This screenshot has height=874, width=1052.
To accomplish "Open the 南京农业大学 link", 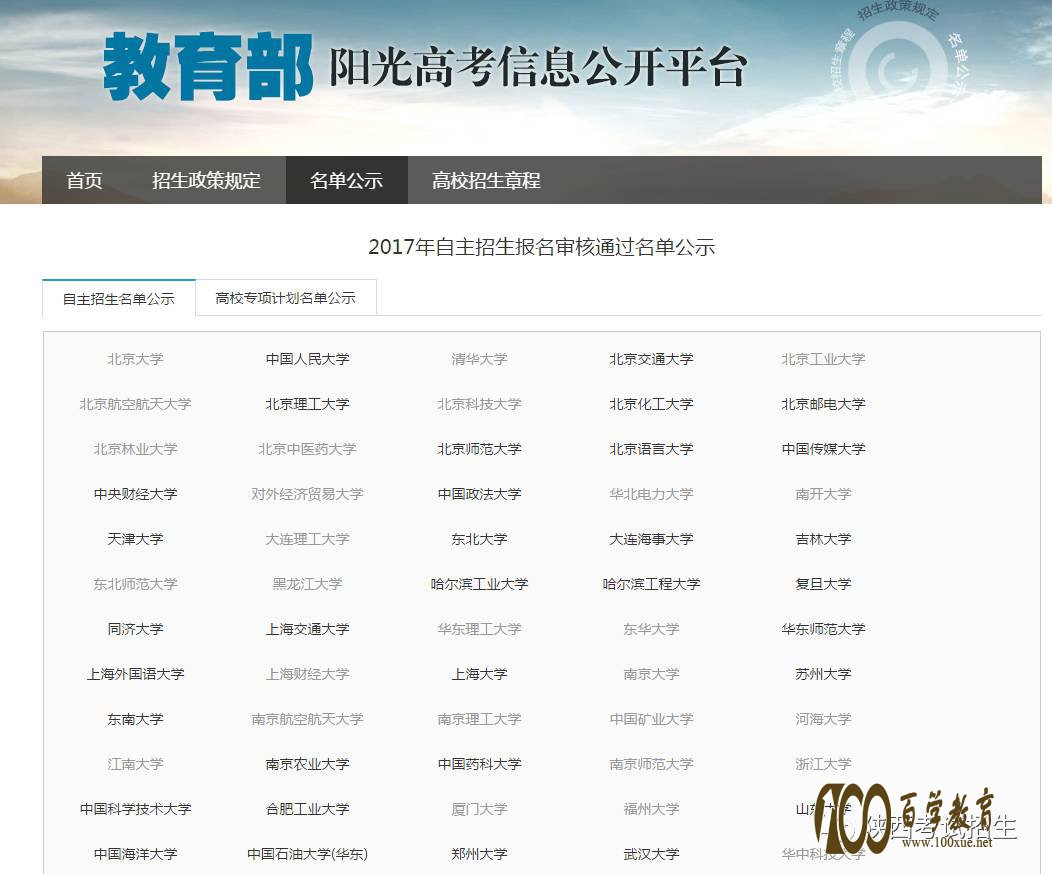I will tap(307, 763).
